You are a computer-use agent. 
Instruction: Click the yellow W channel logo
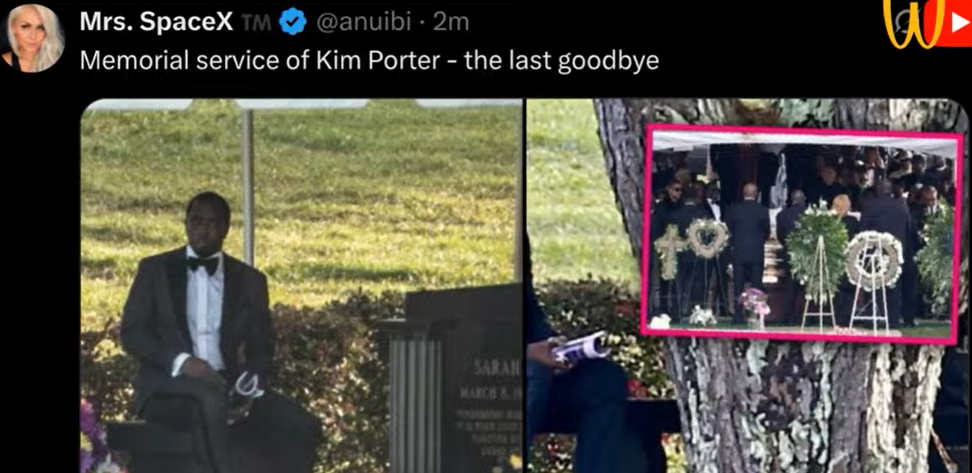click(x=914, y=23)
